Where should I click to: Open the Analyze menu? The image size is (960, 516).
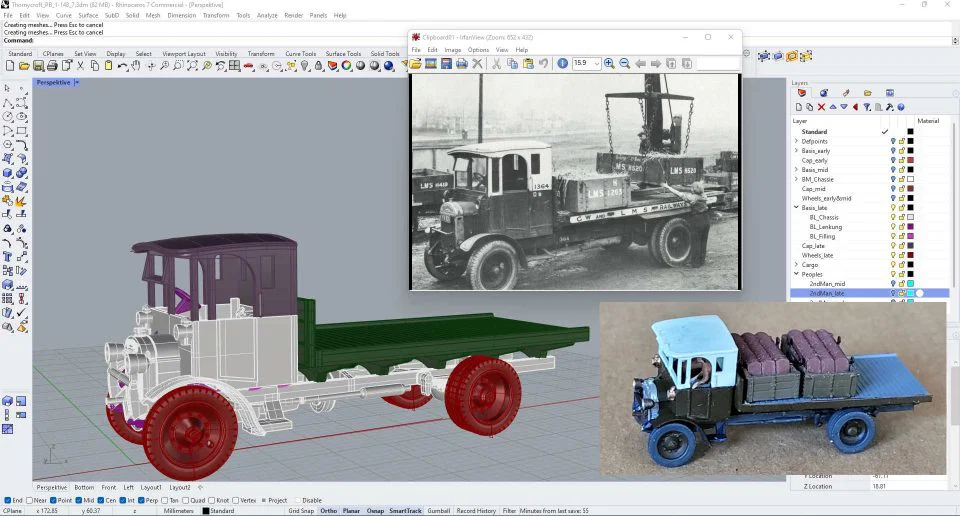click(x=267, y=16)
